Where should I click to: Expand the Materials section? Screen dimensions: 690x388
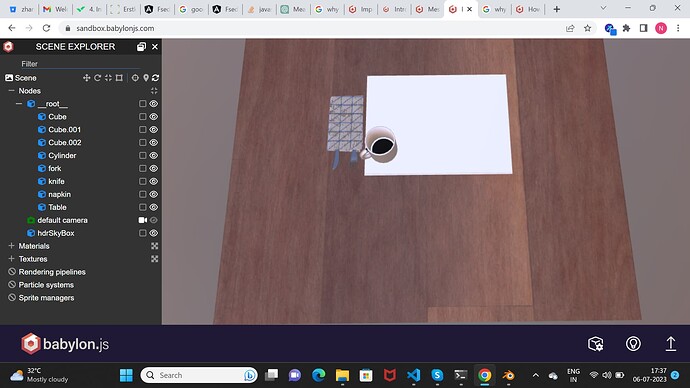[x=11, y=246]
